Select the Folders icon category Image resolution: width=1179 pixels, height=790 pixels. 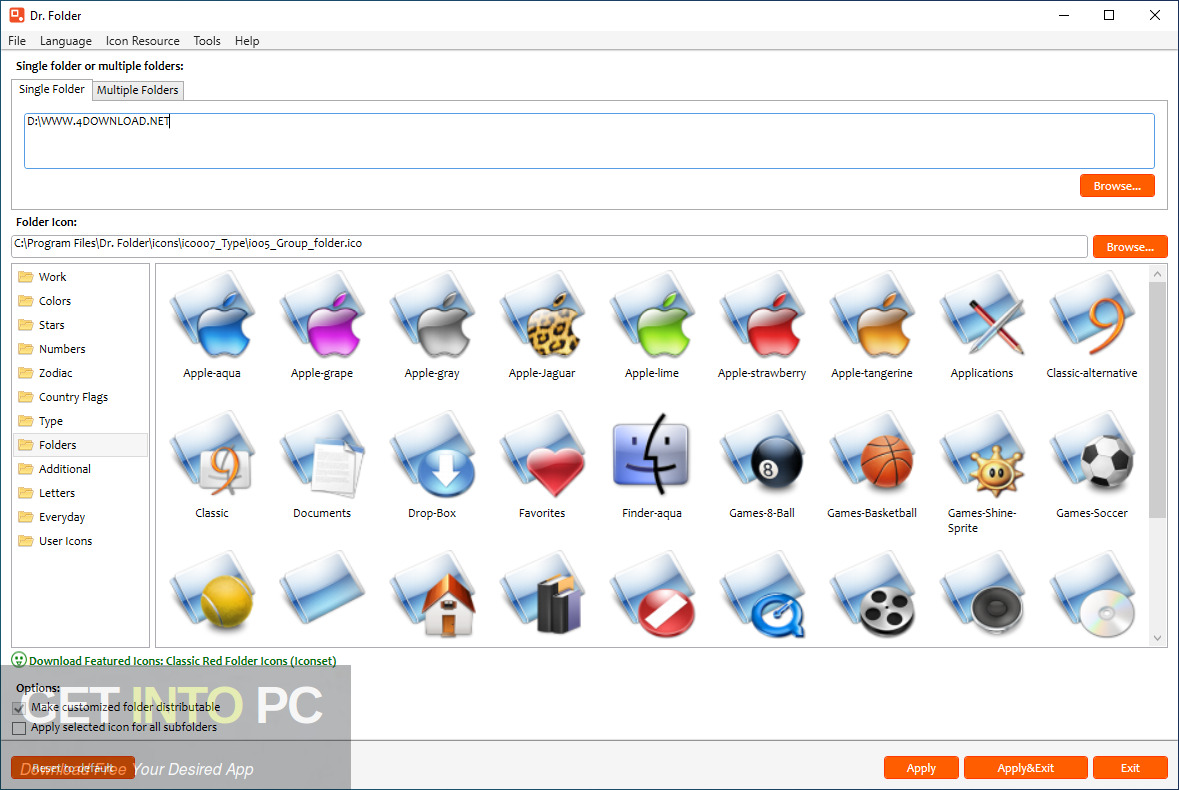[80, 445]
